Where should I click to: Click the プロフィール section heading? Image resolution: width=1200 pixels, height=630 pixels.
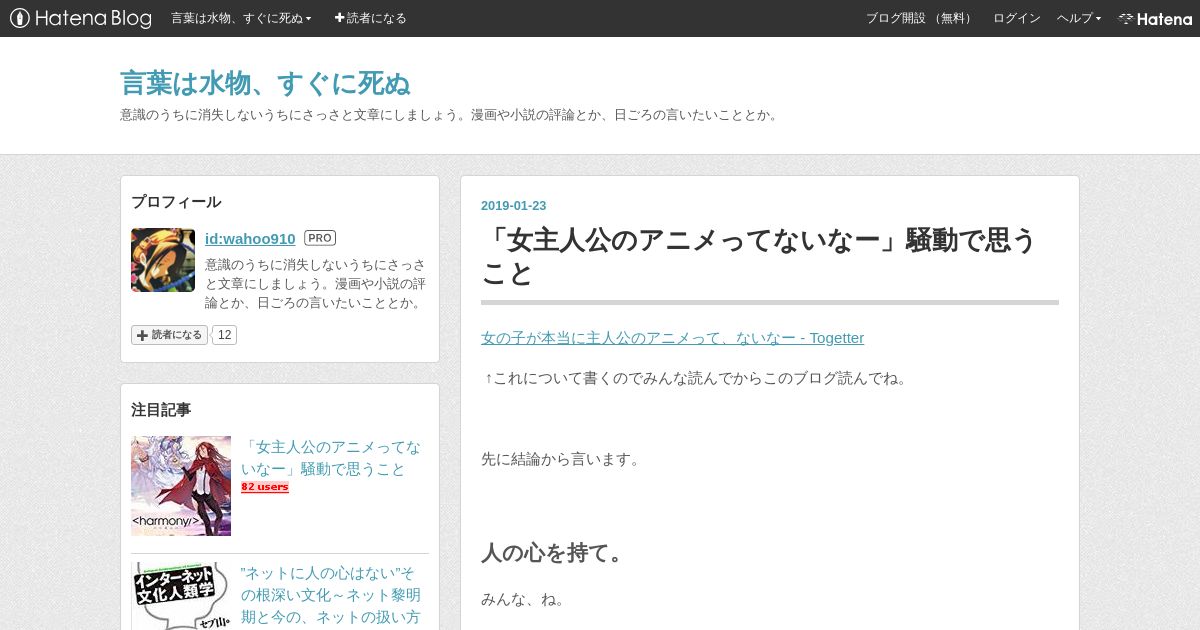(x=176, y=202)
